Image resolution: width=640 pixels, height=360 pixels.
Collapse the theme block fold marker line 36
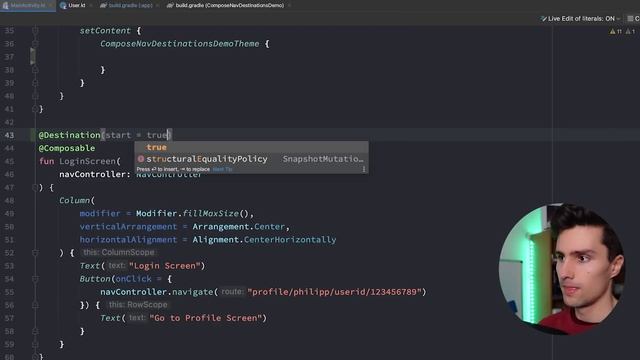coord(35,44)
